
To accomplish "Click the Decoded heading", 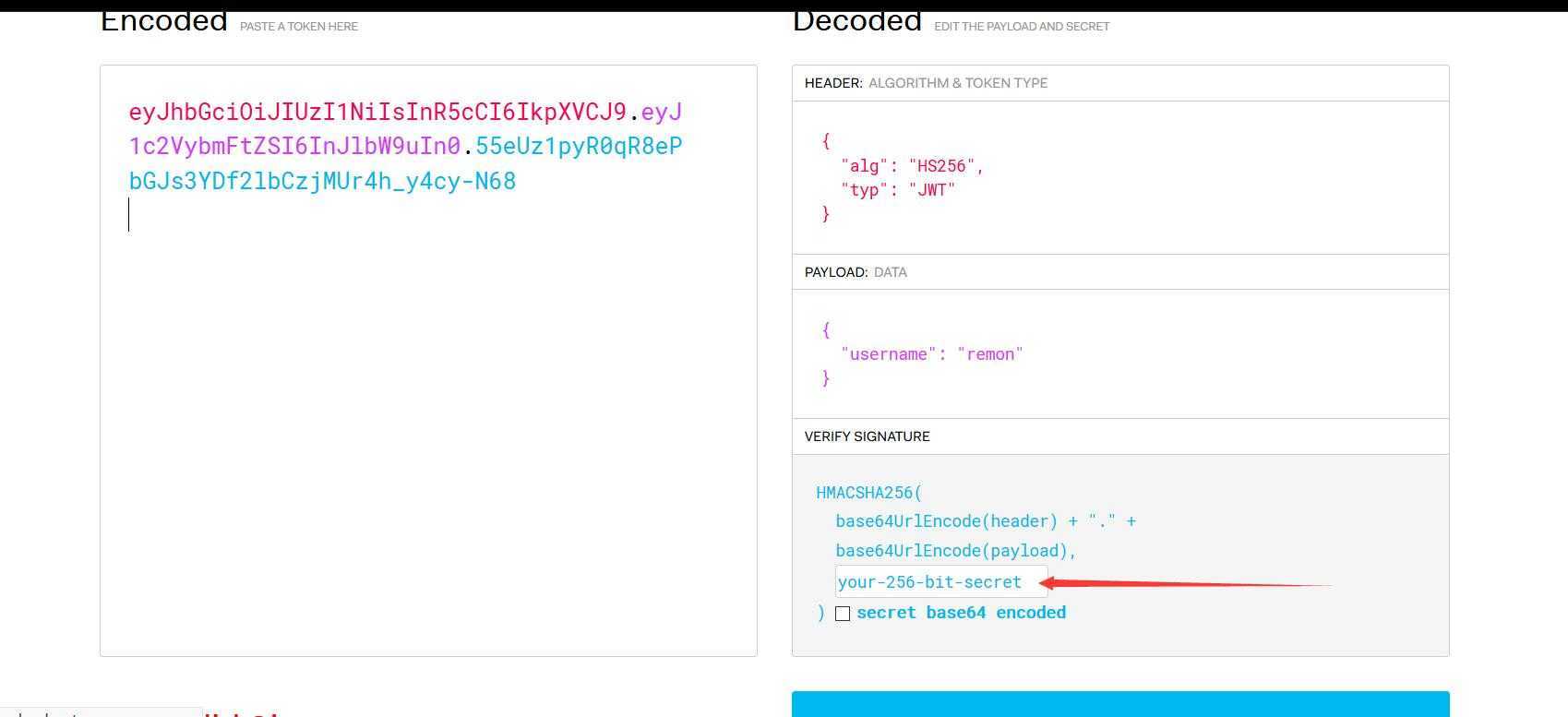I will (x=857, y=22).
